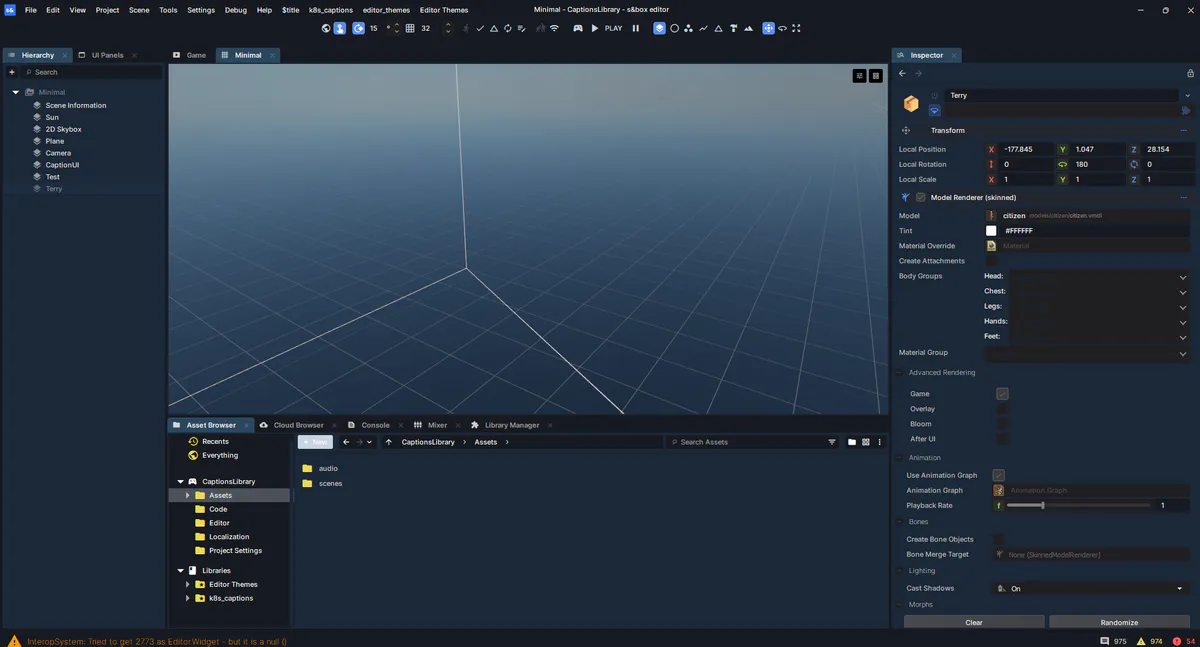Click the pause button in toolbar
1200x647 pixels.
(x=635, y=28)
